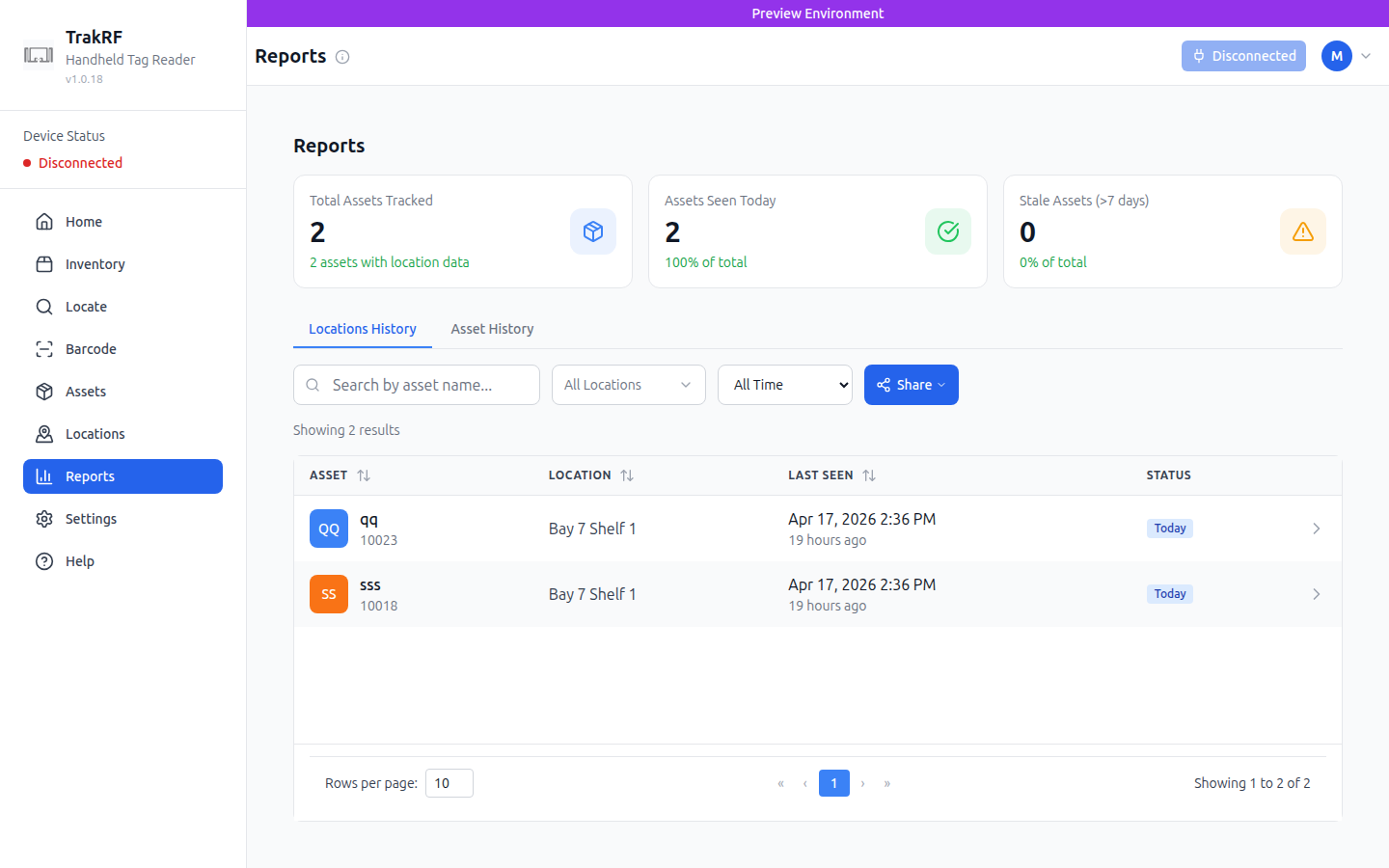The height and width of the screenshot is (868, 1389).
Task: Click the Disconnected status button
Action: click(1243, 56)
